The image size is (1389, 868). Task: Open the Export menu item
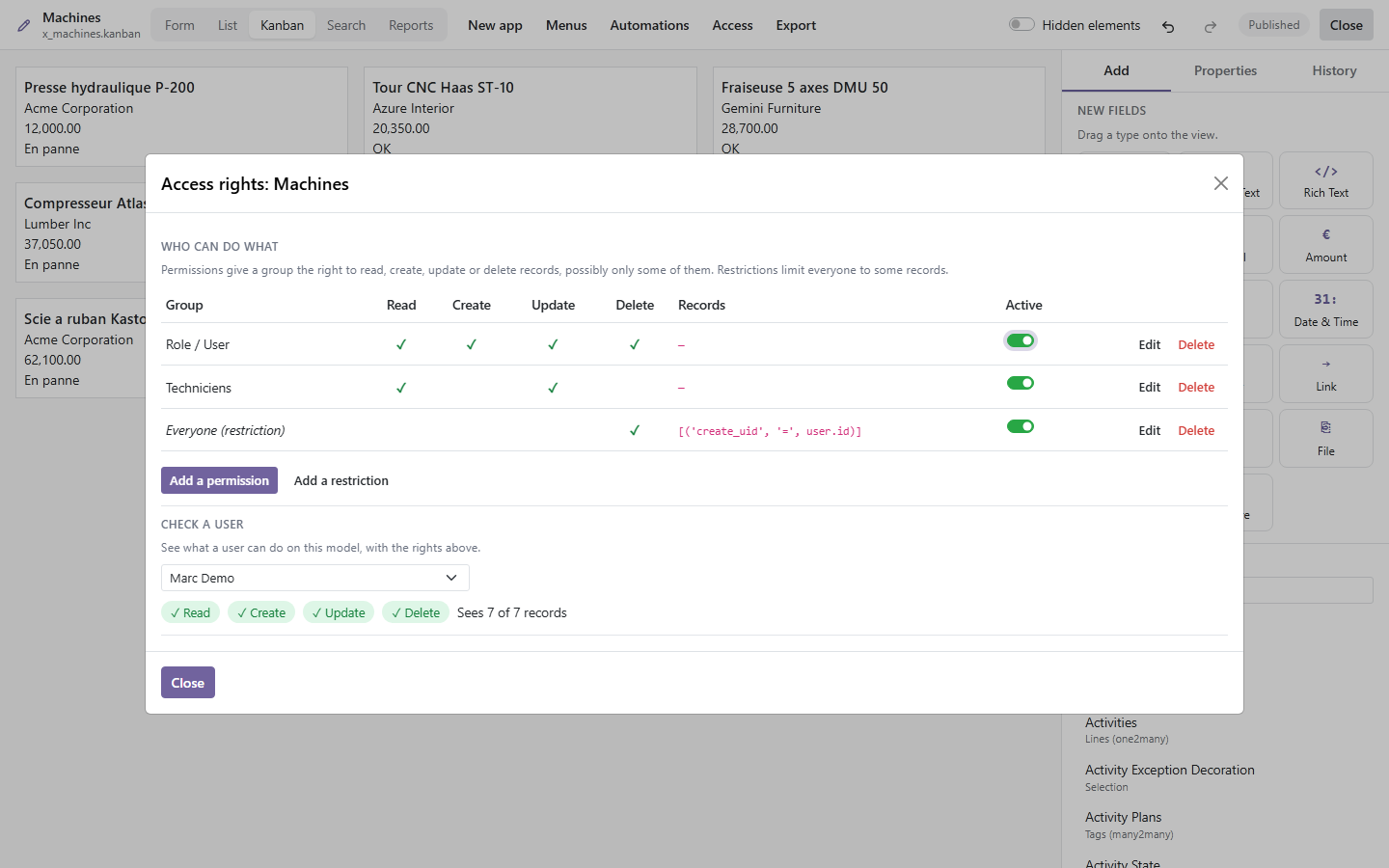click(796, 25)
